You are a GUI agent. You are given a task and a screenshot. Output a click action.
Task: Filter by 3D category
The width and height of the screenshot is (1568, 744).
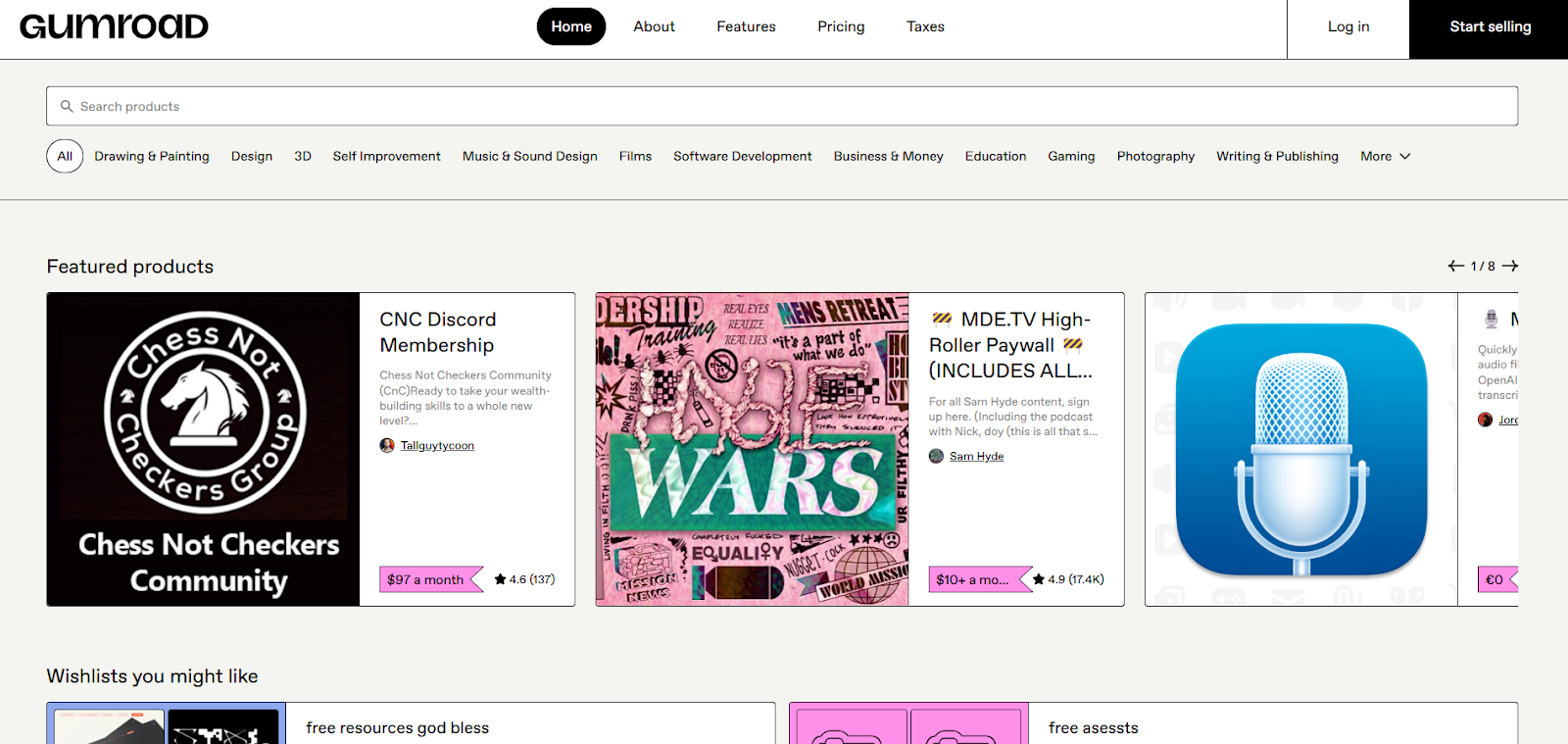point(303,156)
